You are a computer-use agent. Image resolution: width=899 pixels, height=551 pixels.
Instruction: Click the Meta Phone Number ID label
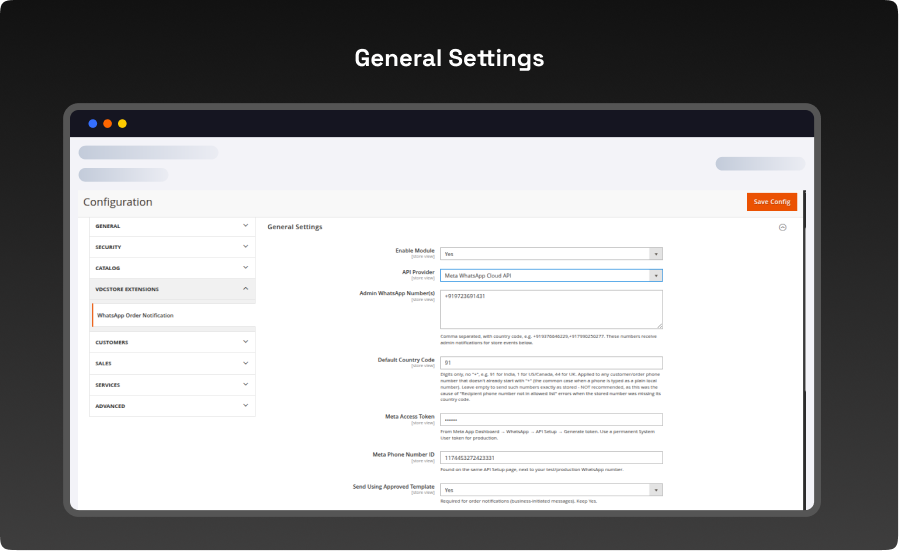[x=404, y=455]
